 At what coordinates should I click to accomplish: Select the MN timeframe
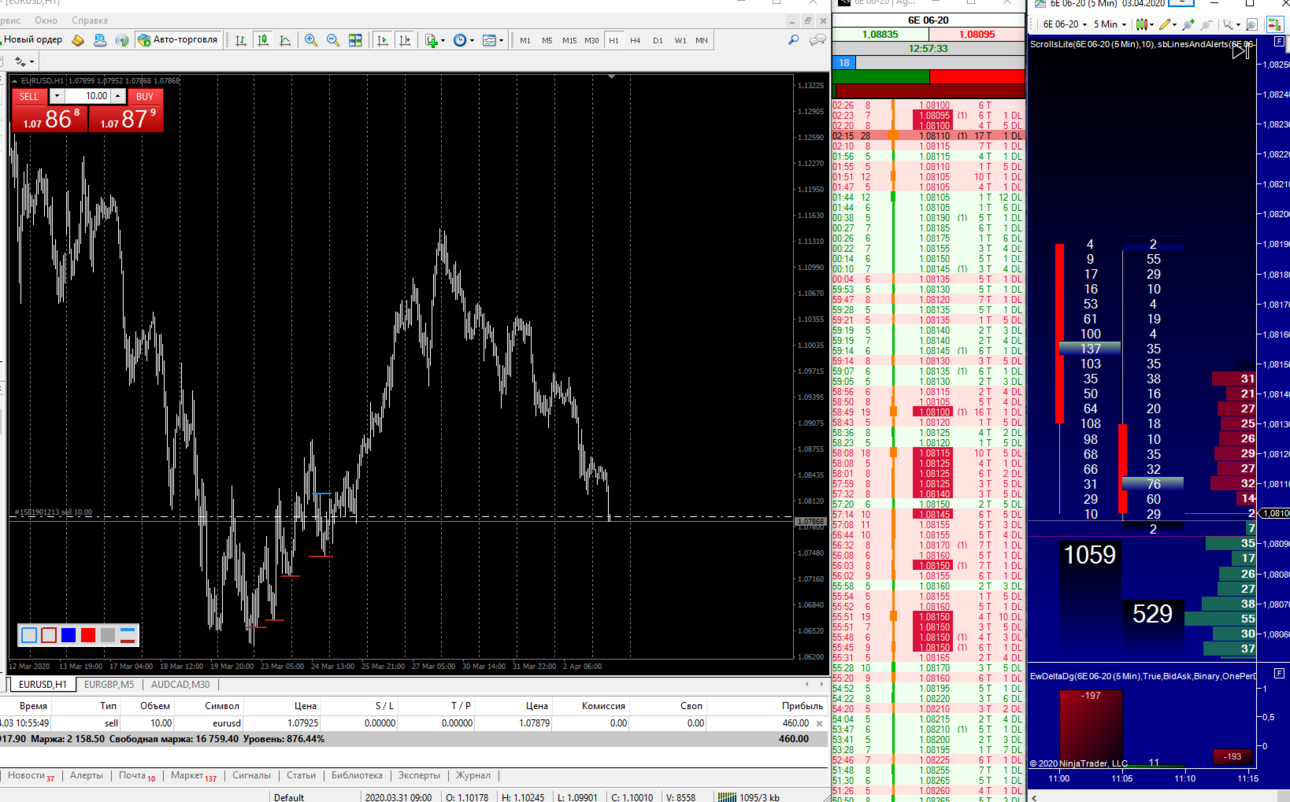pos(702,40)
